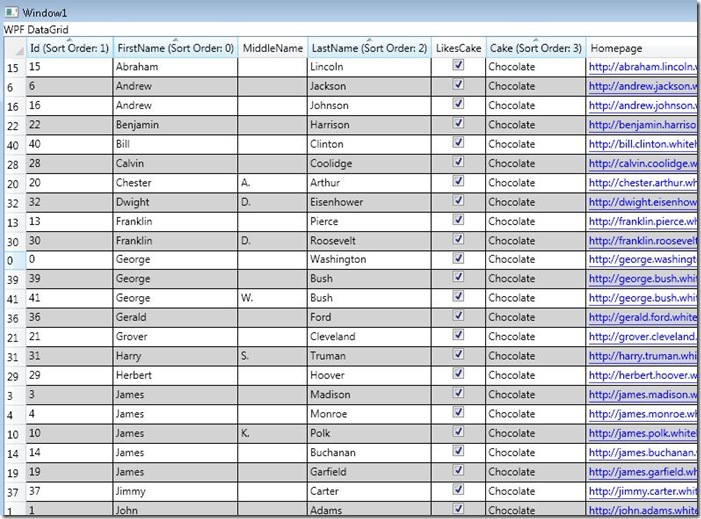Screen dimensions: 701x519
Task: Click the LastName cell 'Roosevelt'
Action: tap(369, 241)
